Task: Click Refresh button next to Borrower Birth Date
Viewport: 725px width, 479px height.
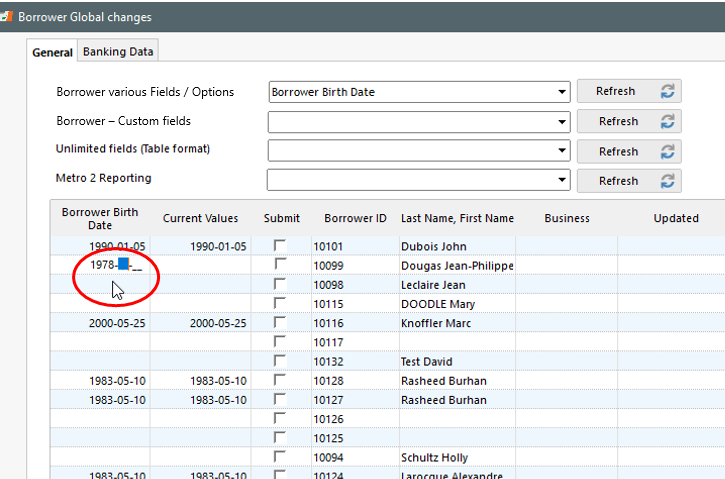Action: pos(629,91)
